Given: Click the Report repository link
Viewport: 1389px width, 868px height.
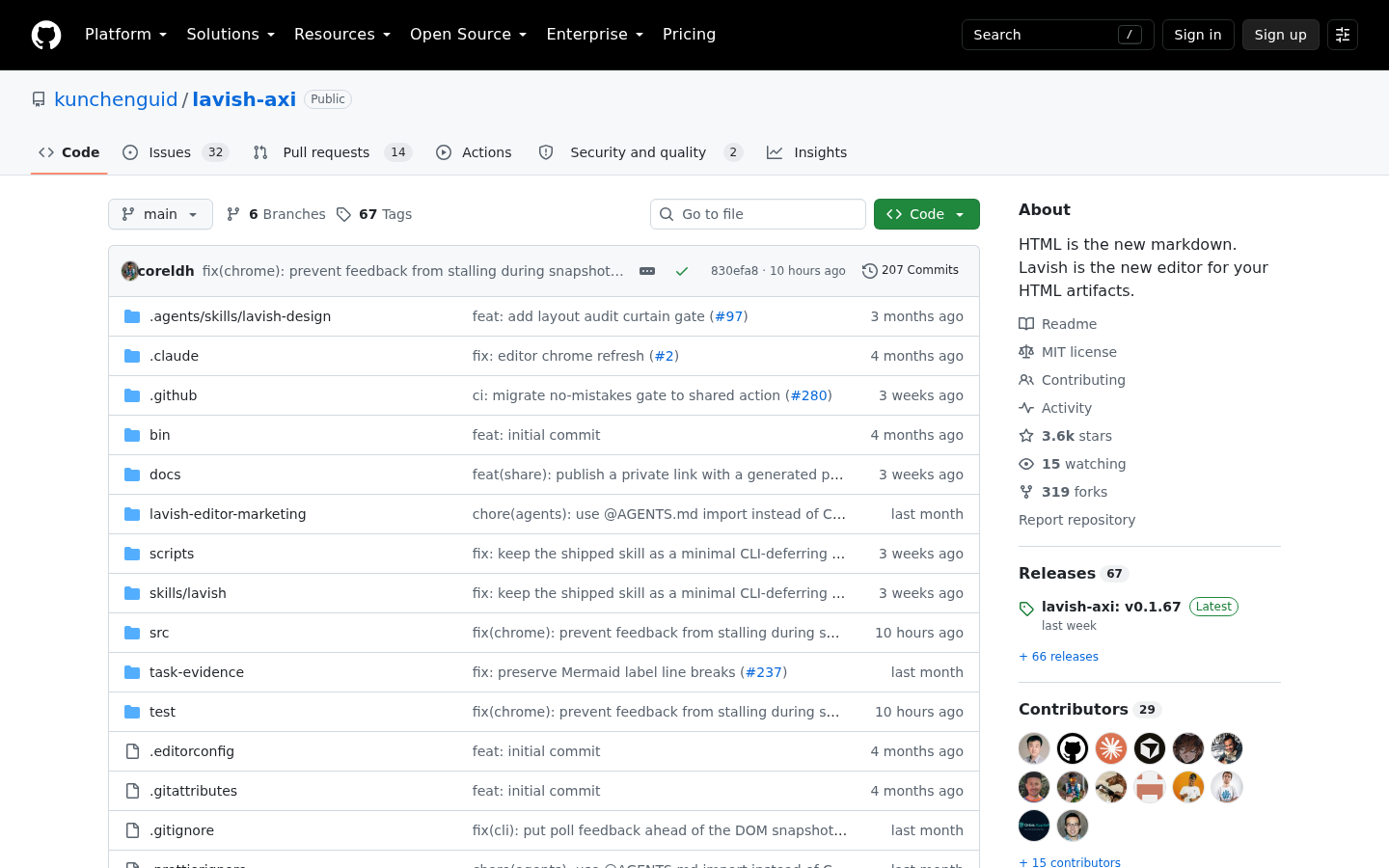Looking at the screenshot, I should pyautogui.click(x=1076, y=520).
